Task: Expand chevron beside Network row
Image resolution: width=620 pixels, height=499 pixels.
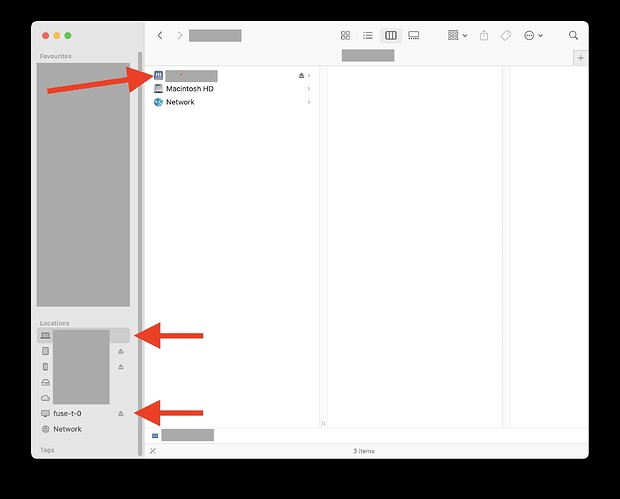Action: click(x=309, y=102)
